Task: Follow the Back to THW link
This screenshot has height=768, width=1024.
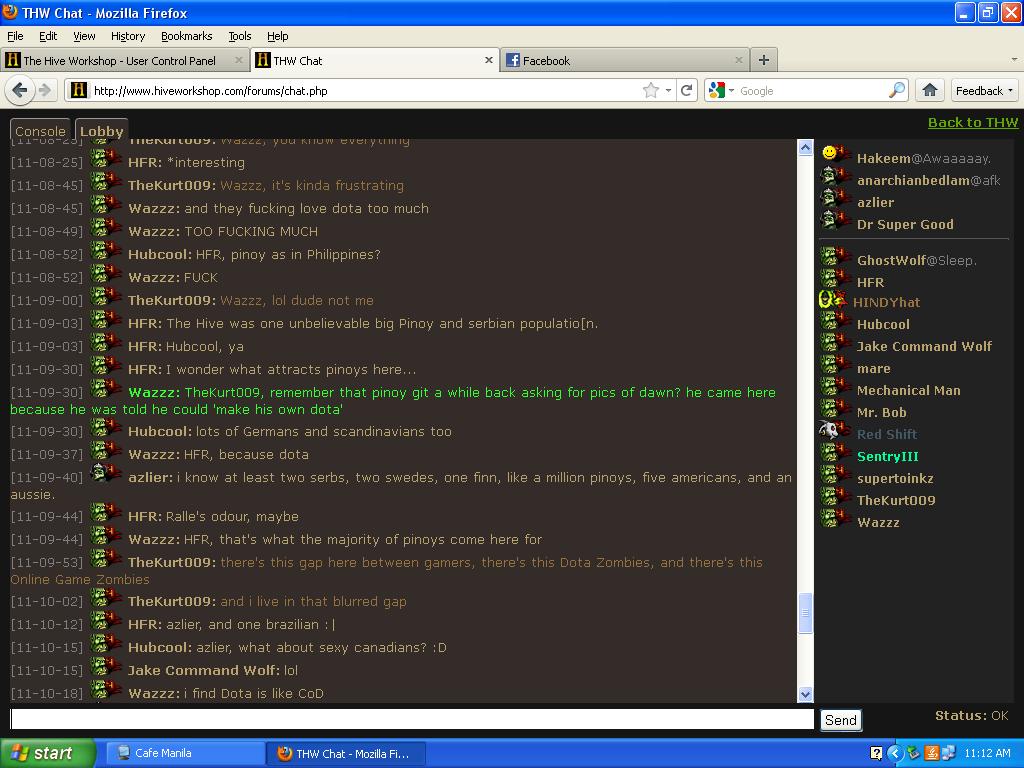Action: coord(972,122)
